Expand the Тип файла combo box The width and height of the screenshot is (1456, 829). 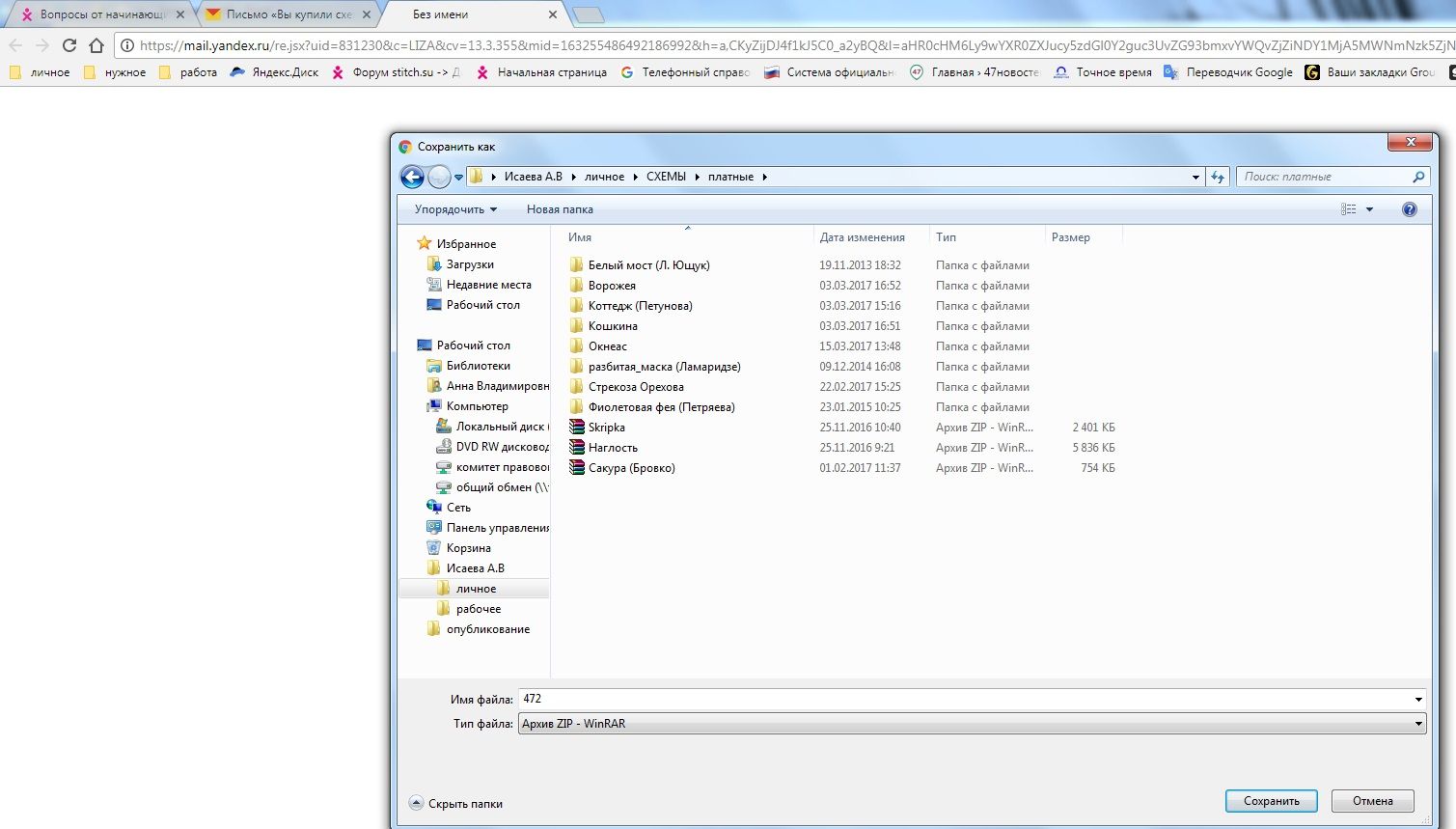click(x=1417, y=724)
